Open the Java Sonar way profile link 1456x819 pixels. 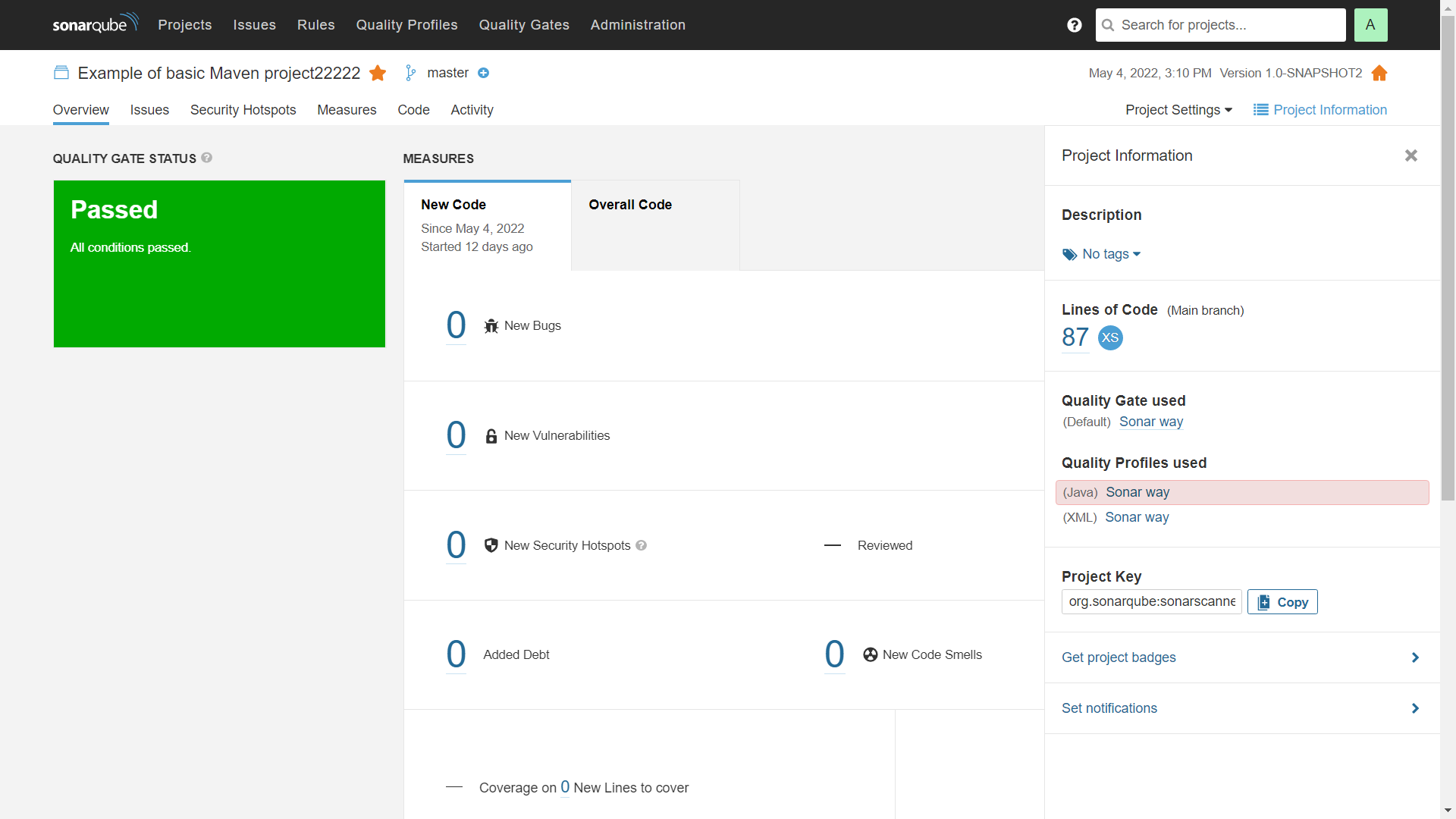pyautogui.click(x=1137, y=492)
